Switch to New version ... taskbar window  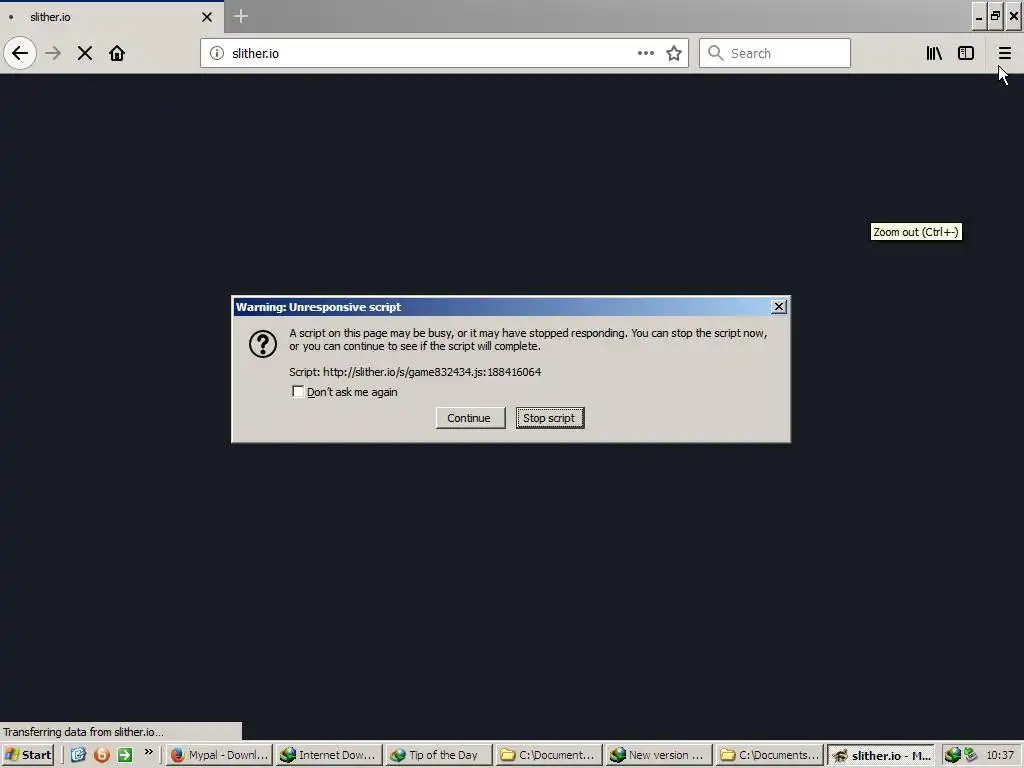[658, 755]
